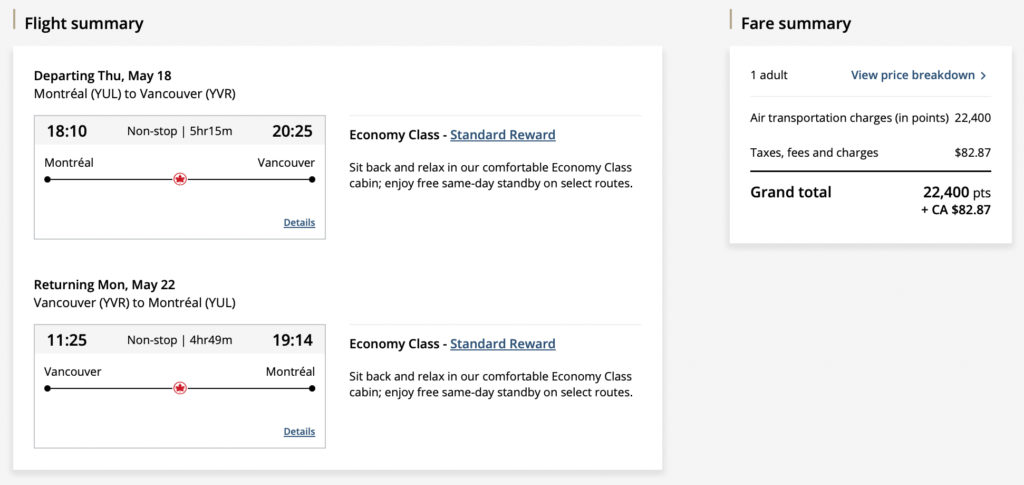Click the Flight summary heading

84,23
